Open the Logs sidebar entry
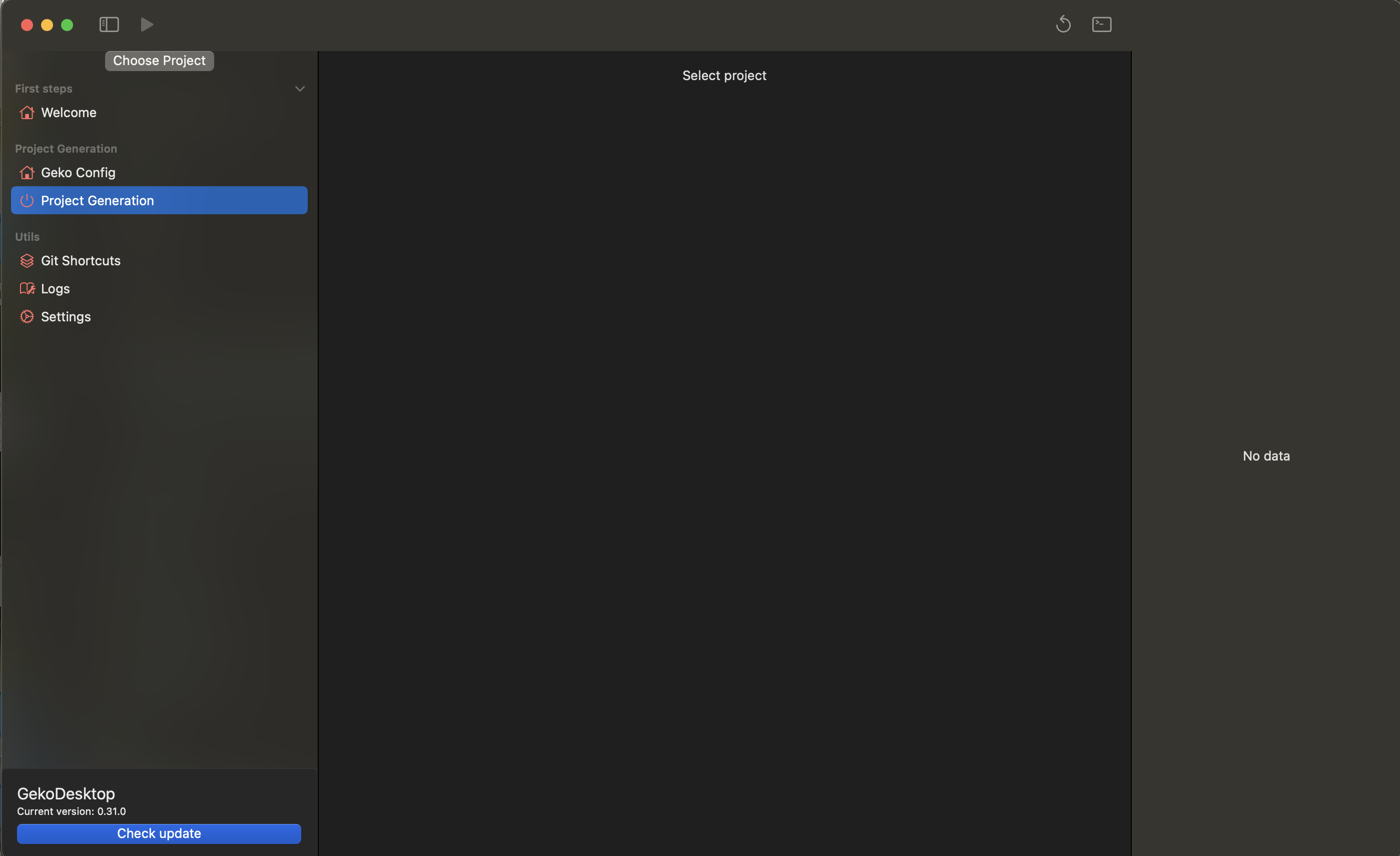Image resolution: width=1400 pixels, height=856 pixels. click(x=56, y=289)
